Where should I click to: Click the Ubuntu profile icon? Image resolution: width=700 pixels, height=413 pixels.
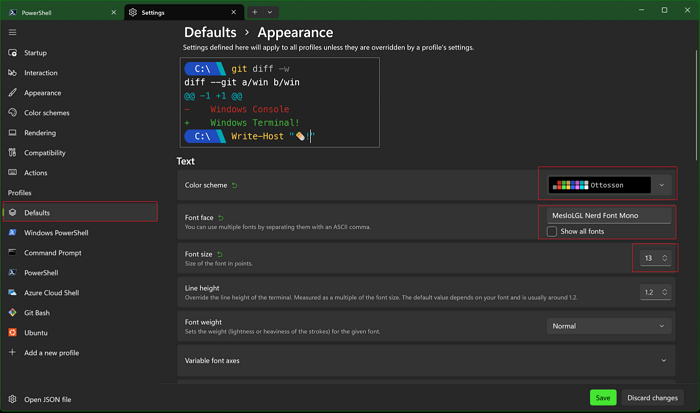[12, 333]
